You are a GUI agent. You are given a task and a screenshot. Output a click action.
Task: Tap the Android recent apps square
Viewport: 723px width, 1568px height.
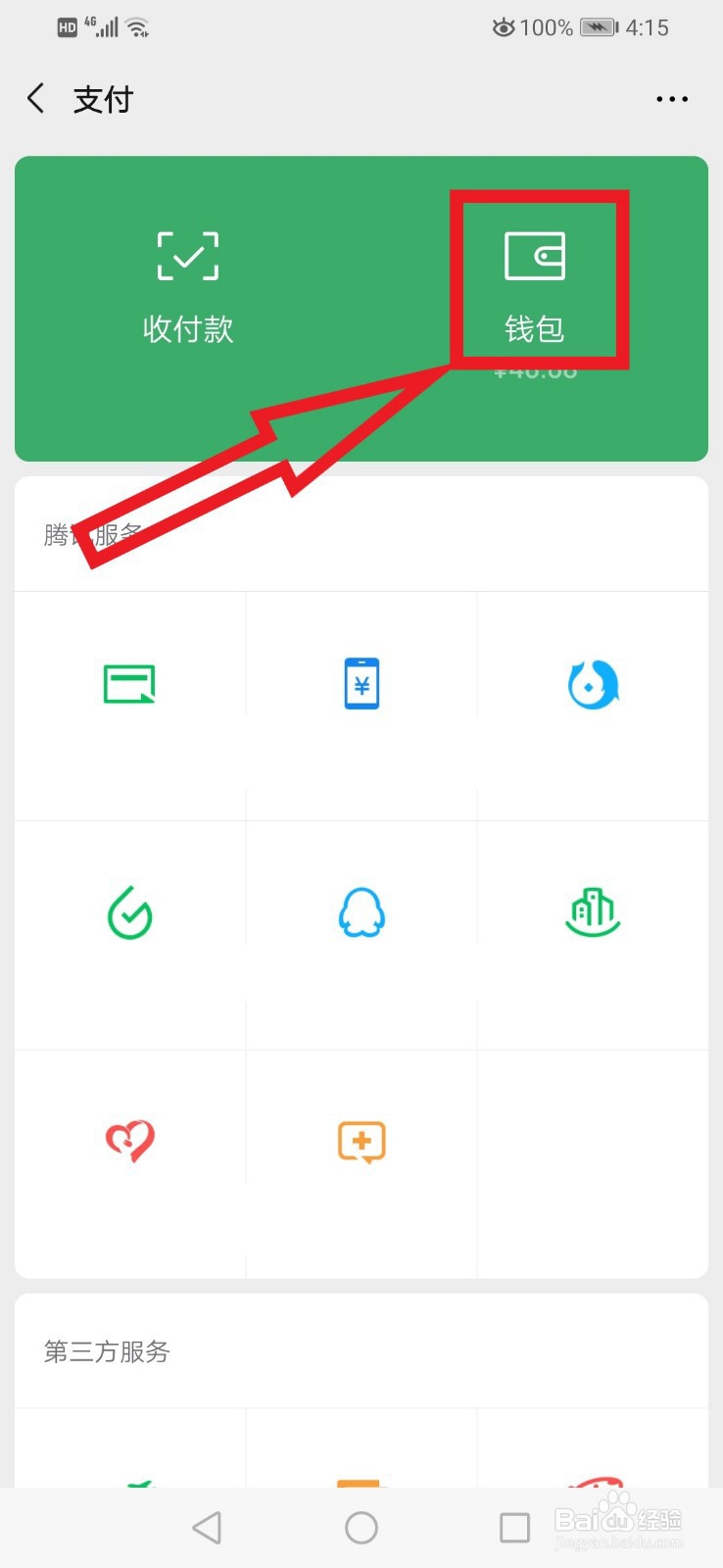[514, 1527]
